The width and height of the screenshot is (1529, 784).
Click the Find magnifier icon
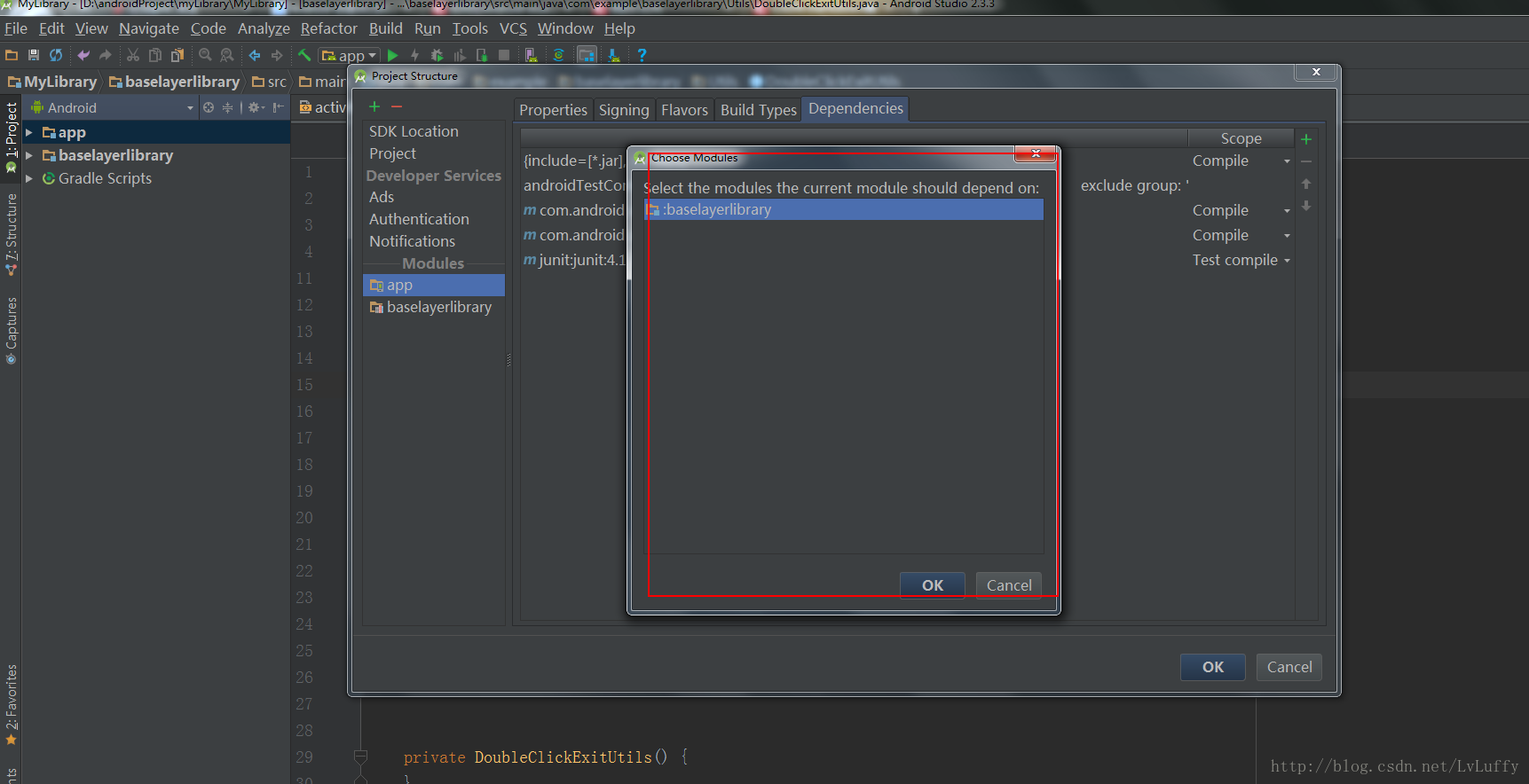205,55
